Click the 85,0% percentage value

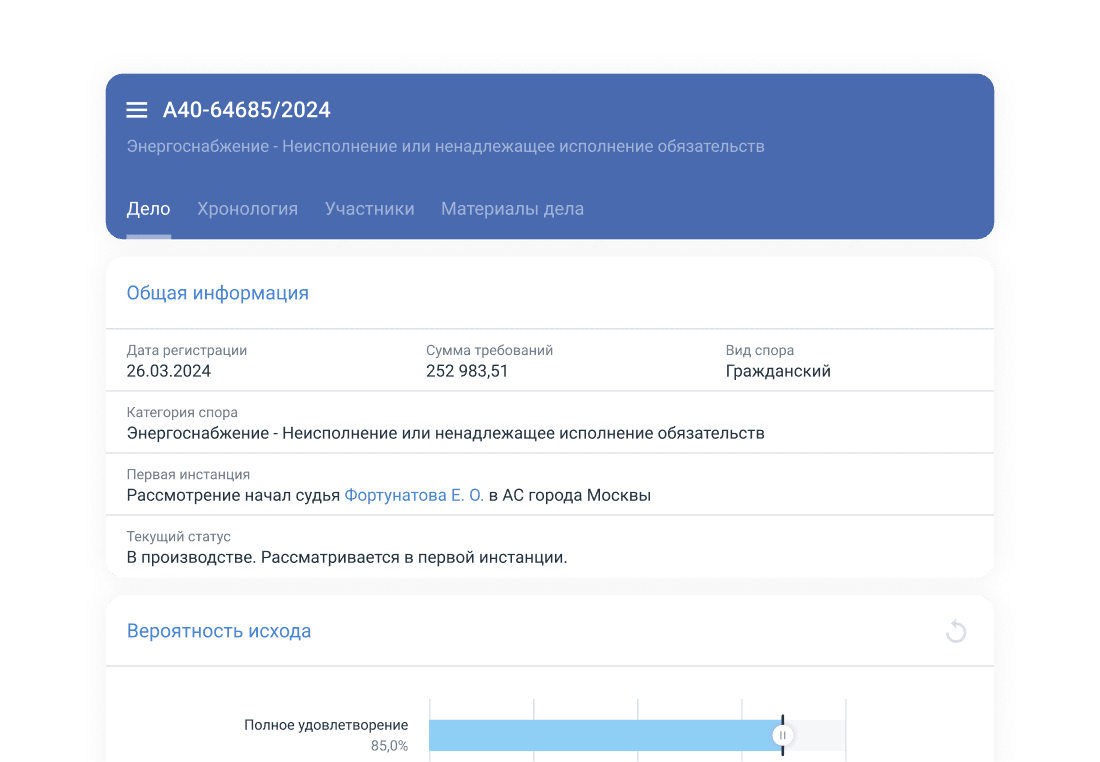point(389,746)
